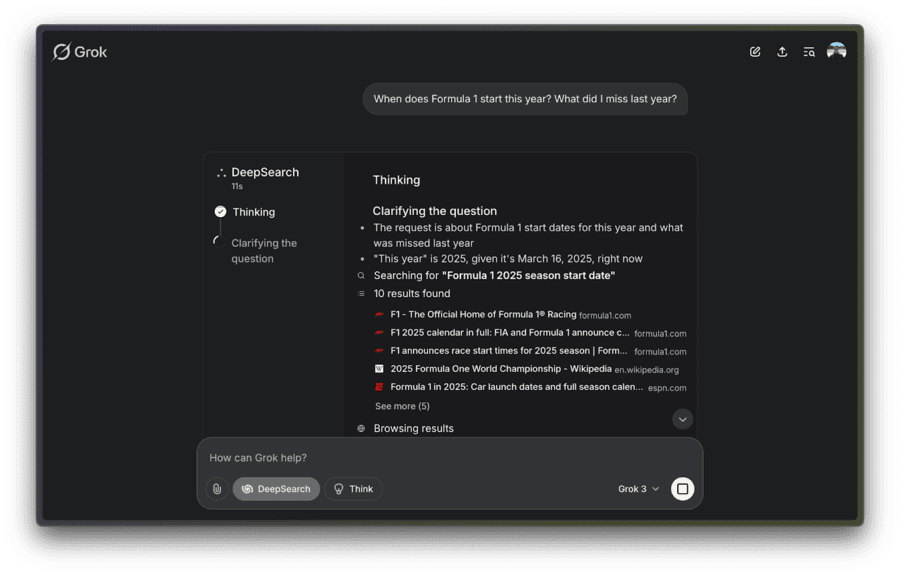Open the chat history search icon
Viewport: 900px width, 574px height.
[809, 52]
